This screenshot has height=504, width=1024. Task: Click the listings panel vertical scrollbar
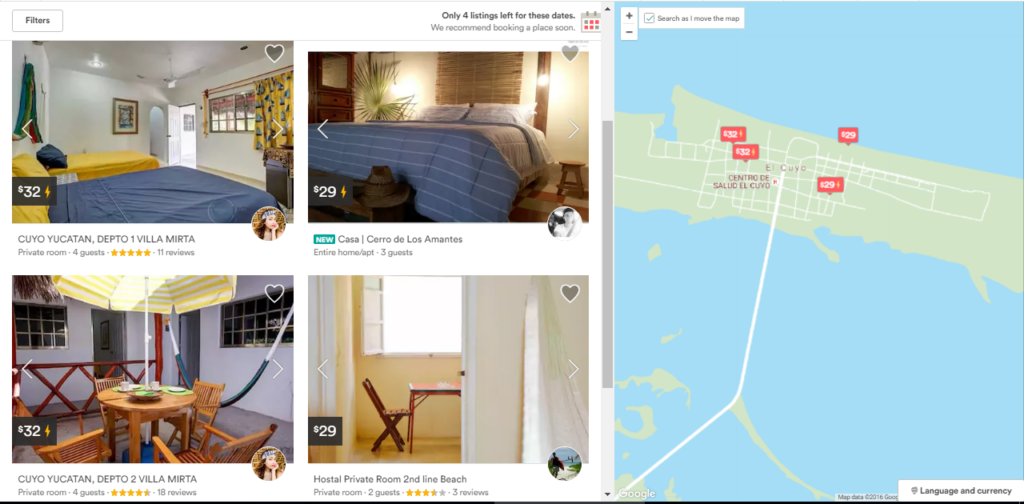coord(607,255)
